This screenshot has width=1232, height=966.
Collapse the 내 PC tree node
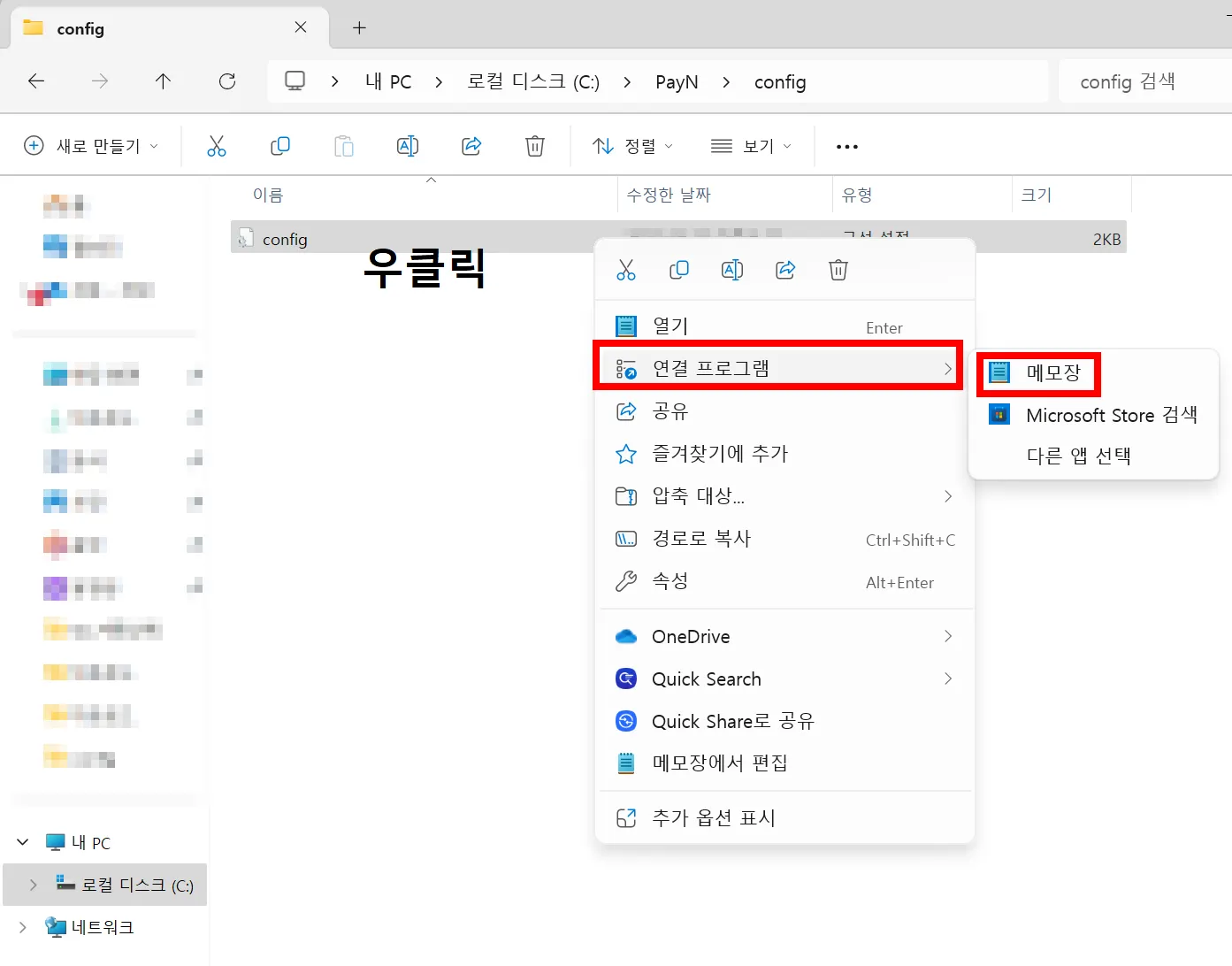(x=23, y=842)
